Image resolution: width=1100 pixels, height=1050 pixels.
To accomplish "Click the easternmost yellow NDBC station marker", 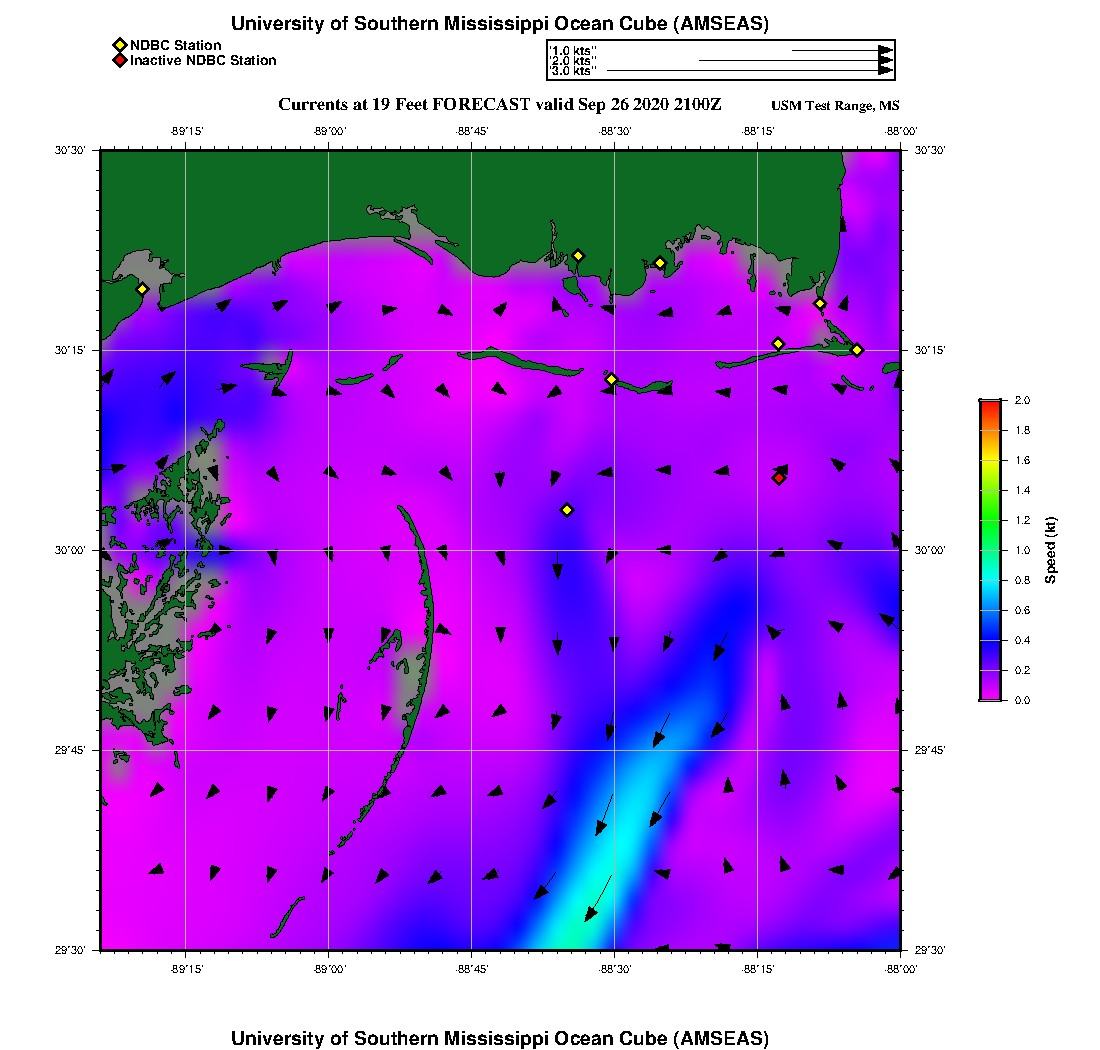I will coord(857,349).
